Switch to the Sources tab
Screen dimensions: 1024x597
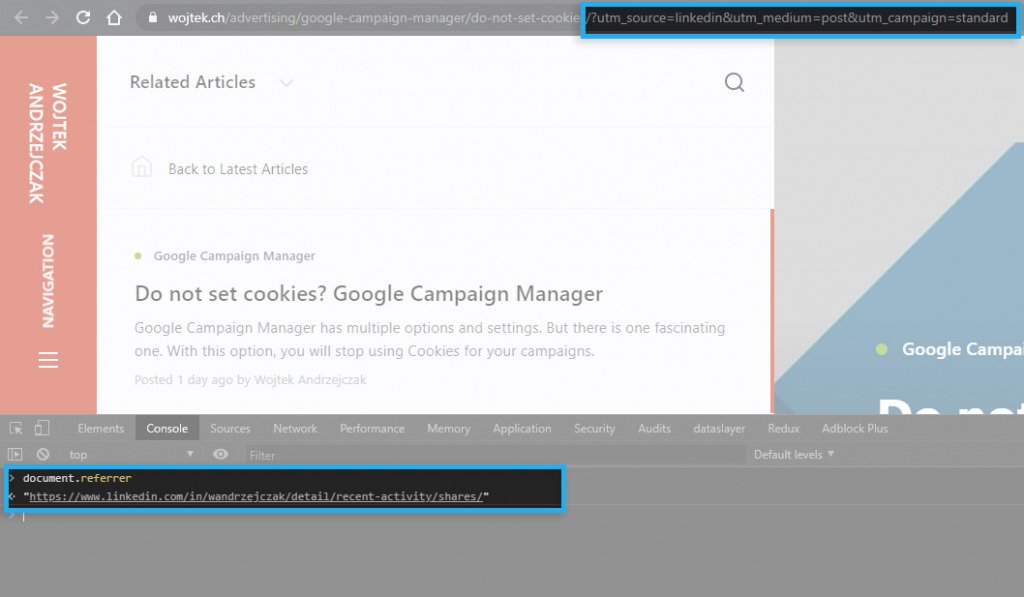click(x=231, y=428)
